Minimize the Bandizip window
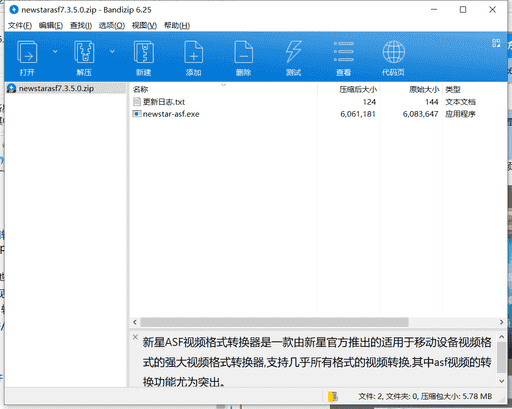The width and height of the screenshot is (512, 409). [x=434, y=10]
